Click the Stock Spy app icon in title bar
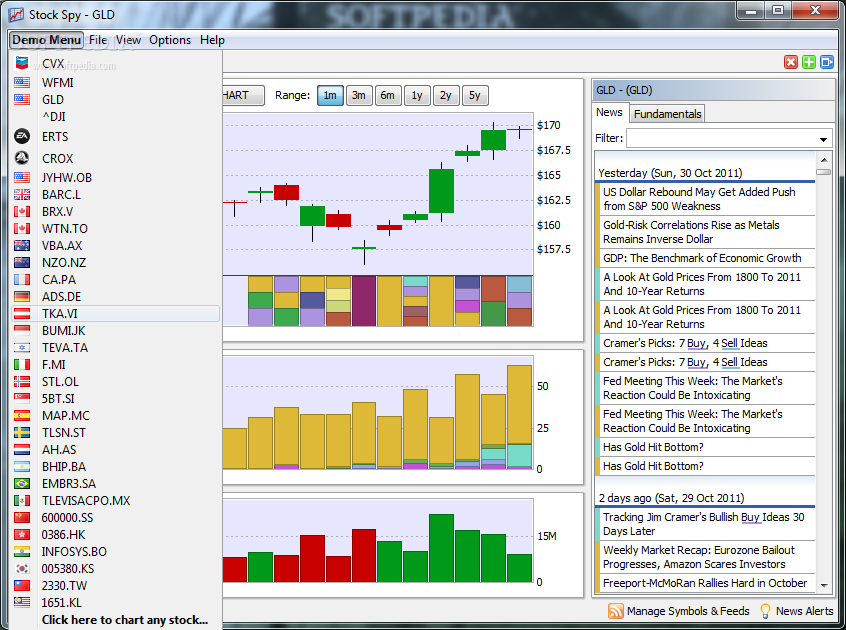Screen dimensions: 846x630 click(x=16, y=15)
